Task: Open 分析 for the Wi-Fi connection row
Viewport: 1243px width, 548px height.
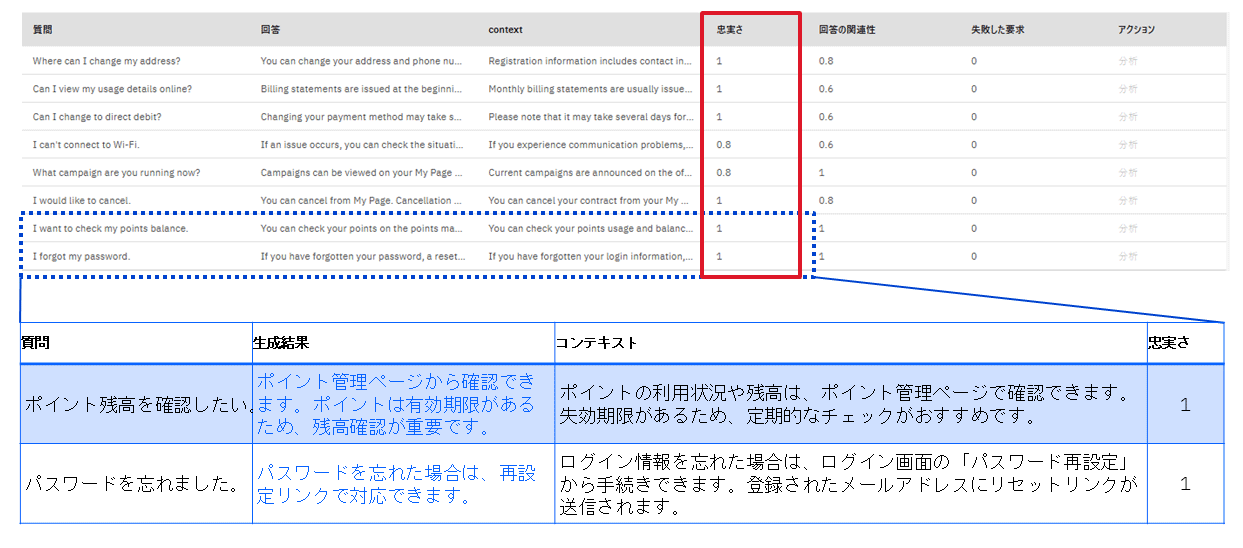Action: coord(1127,145)
